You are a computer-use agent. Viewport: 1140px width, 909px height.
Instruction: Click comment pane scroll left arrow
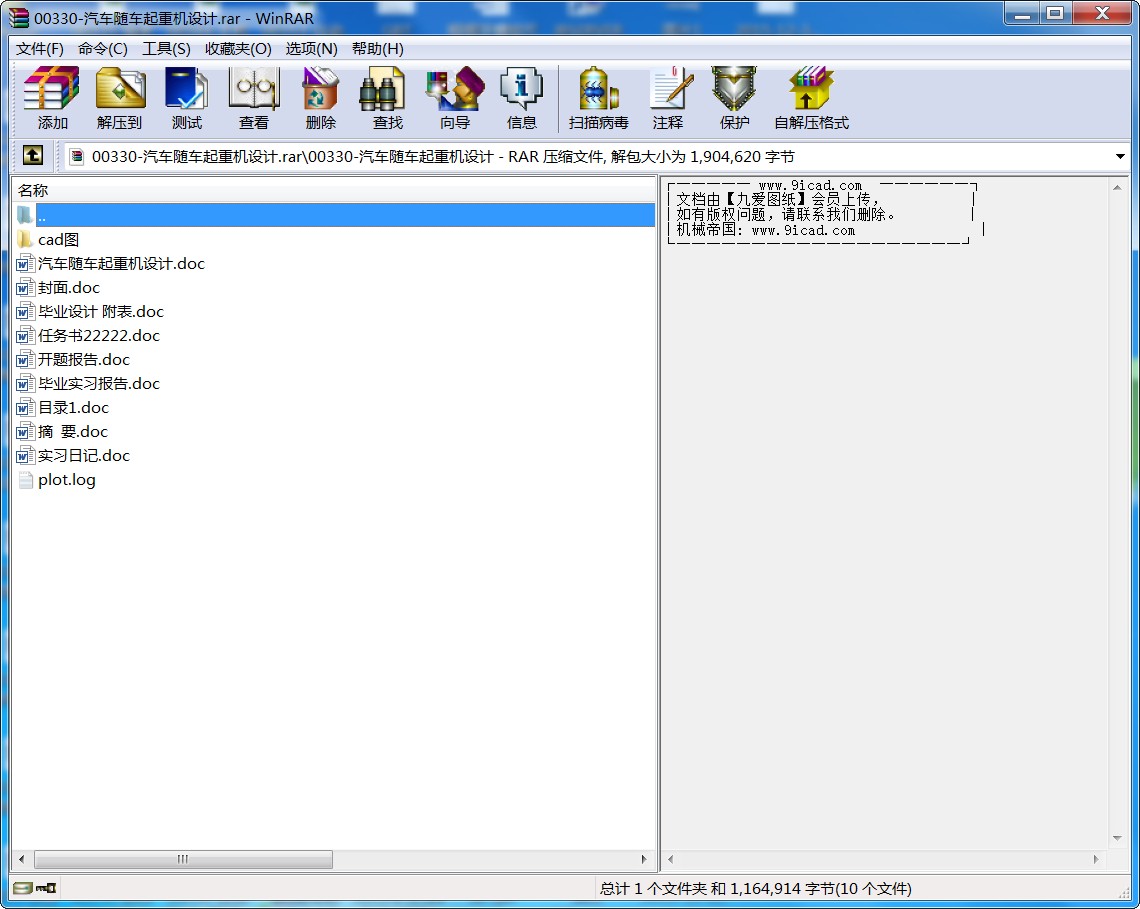pyautogui.click(x=670, y=859)
